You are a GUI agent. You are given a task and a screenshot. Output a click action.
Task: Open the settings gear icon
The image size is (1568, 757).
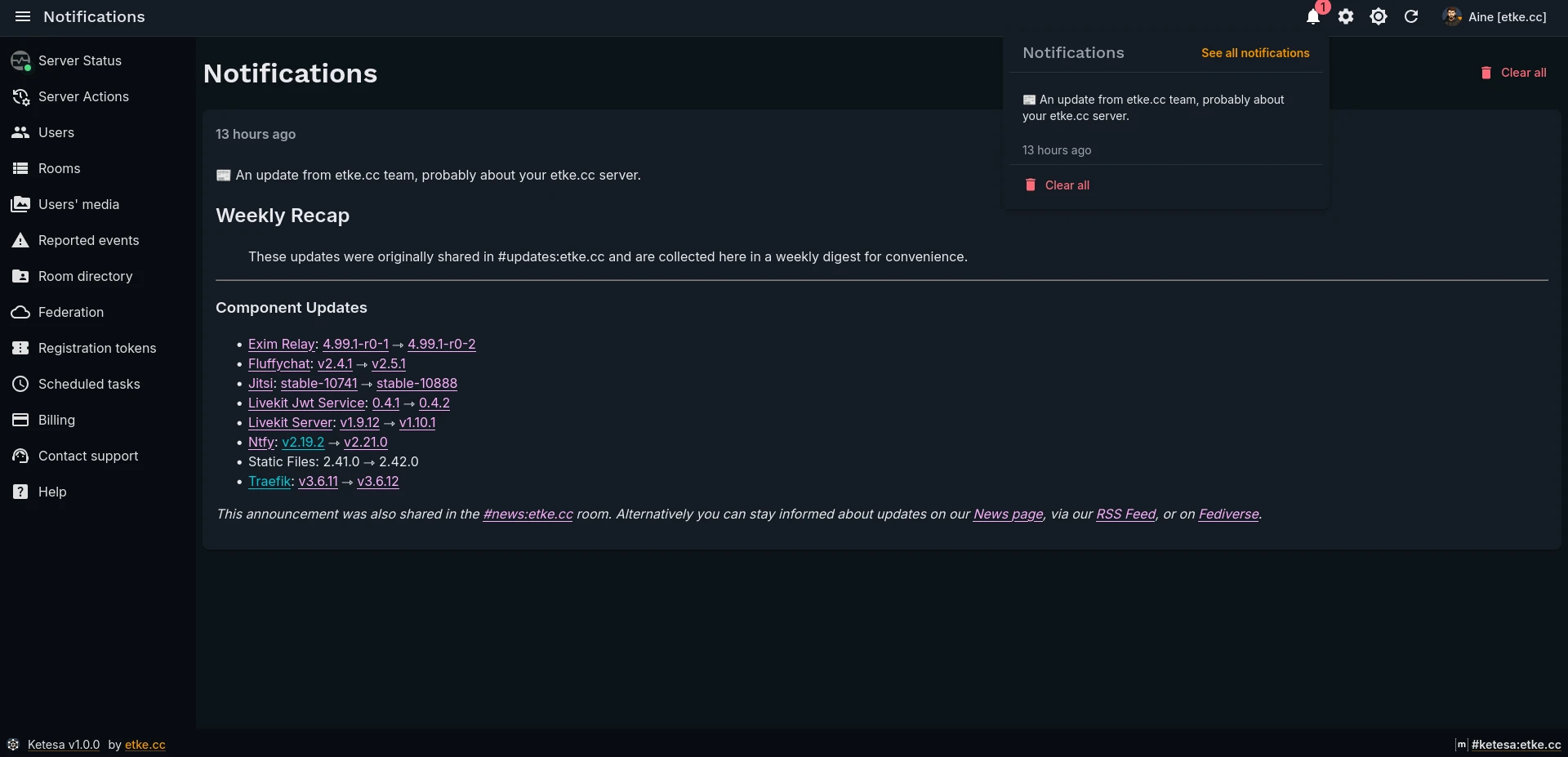(1346, 16)
